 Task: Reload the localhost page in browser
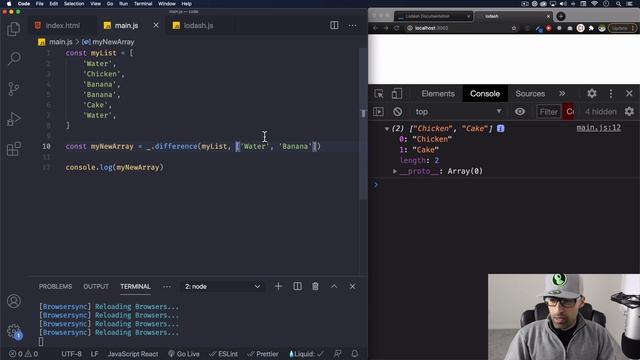pyautogui.click(x=396, y=28)
